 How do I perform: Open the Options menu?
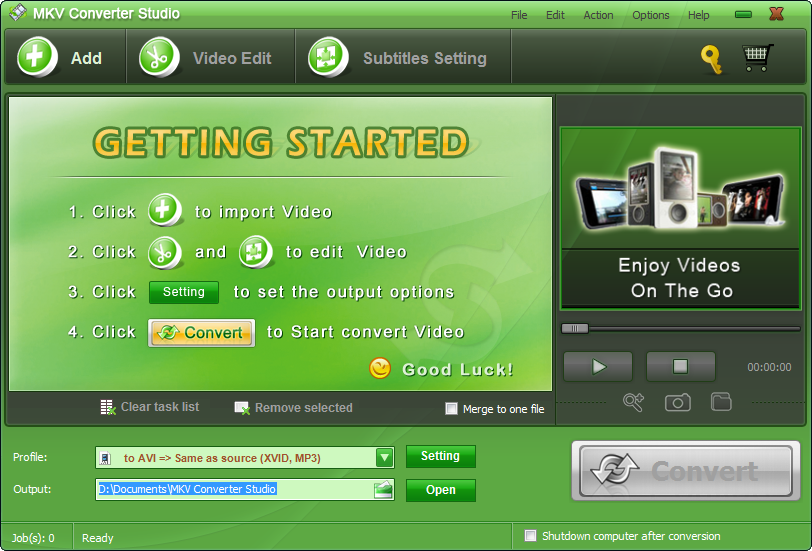click(650, 15)
